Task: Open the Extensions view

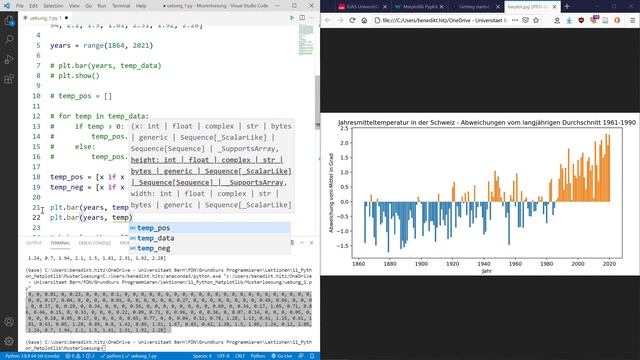Action: tap(9, 79)
